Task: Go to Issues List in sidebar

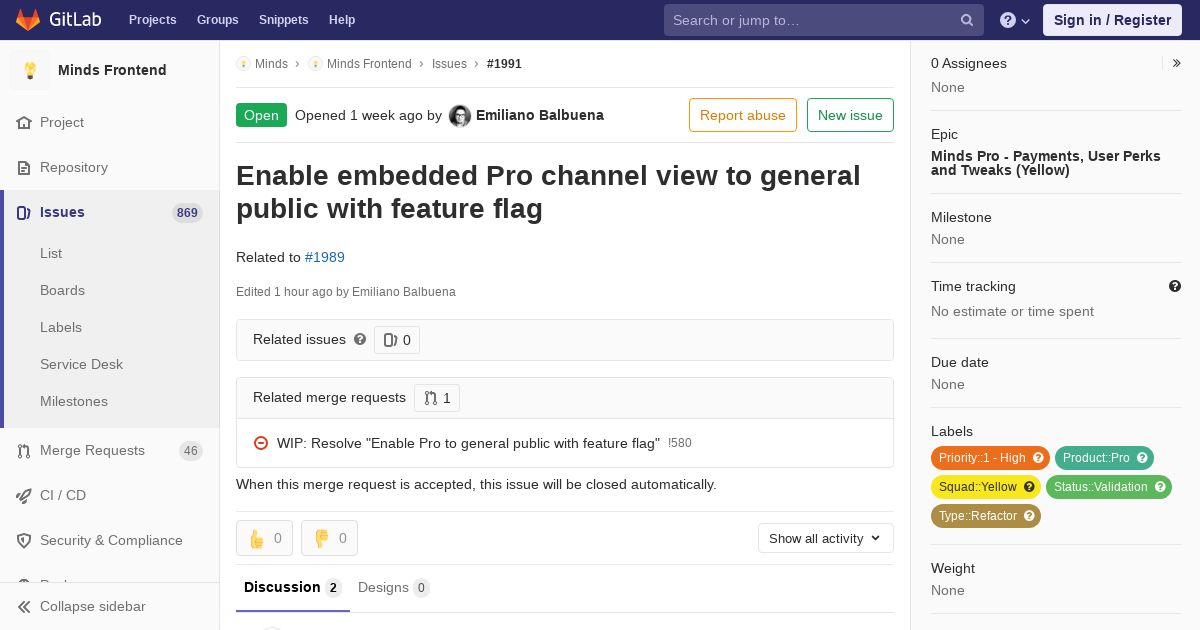Action: click(51, 253)
